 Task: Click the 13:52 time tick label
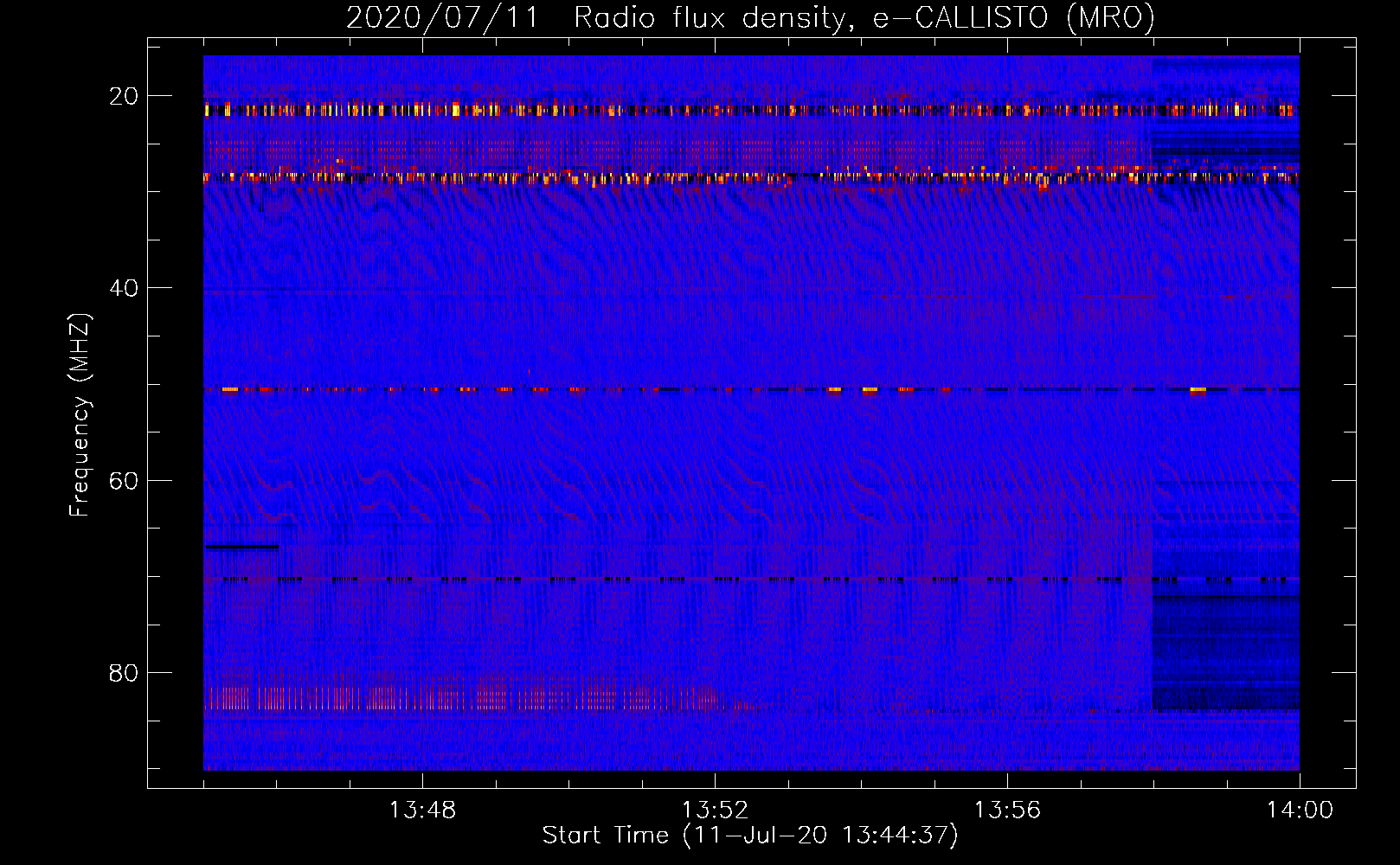click(x=715, y=811)
